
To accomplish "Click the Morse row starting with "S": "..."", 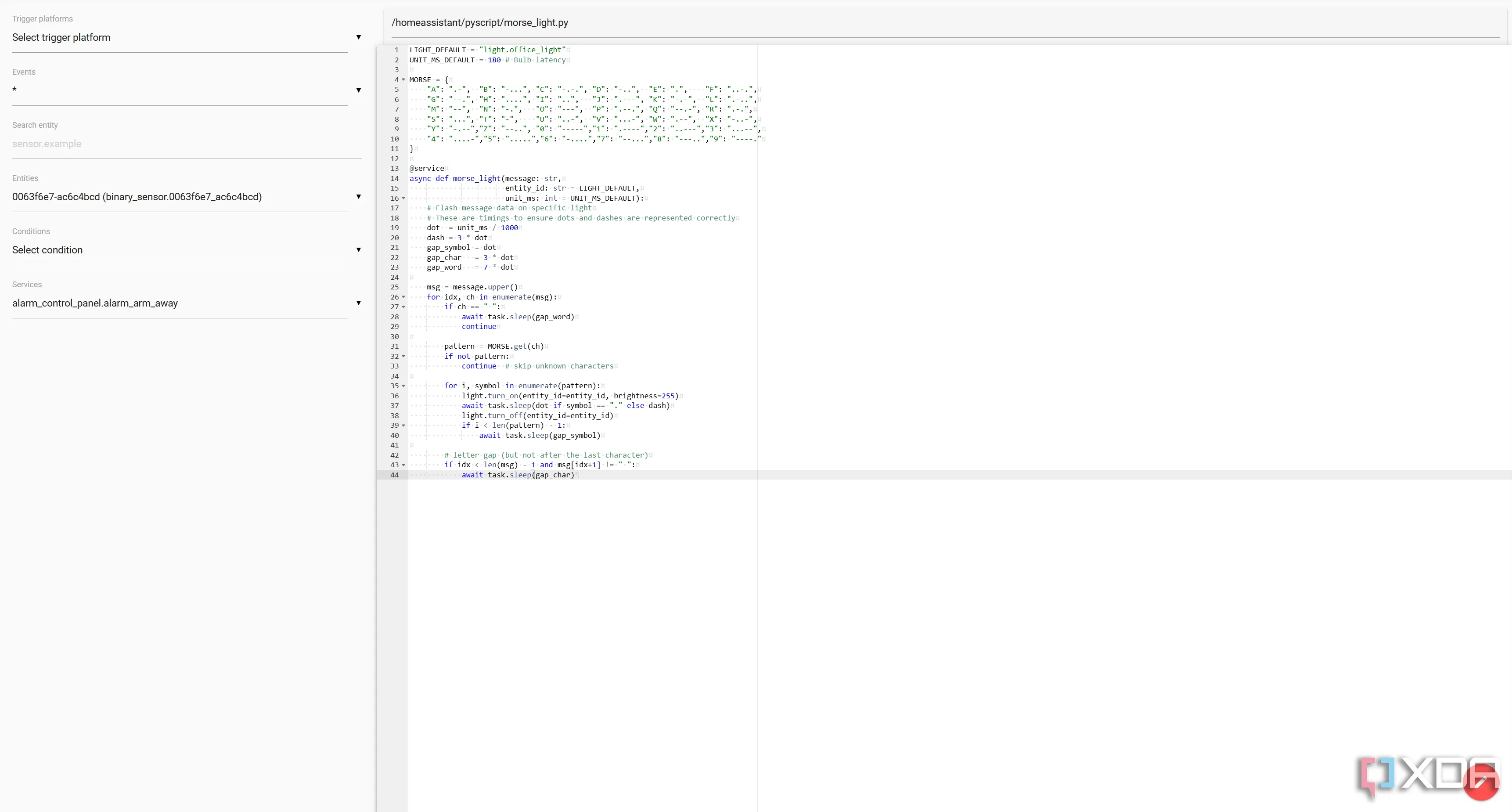I will [x=592, y=119].
